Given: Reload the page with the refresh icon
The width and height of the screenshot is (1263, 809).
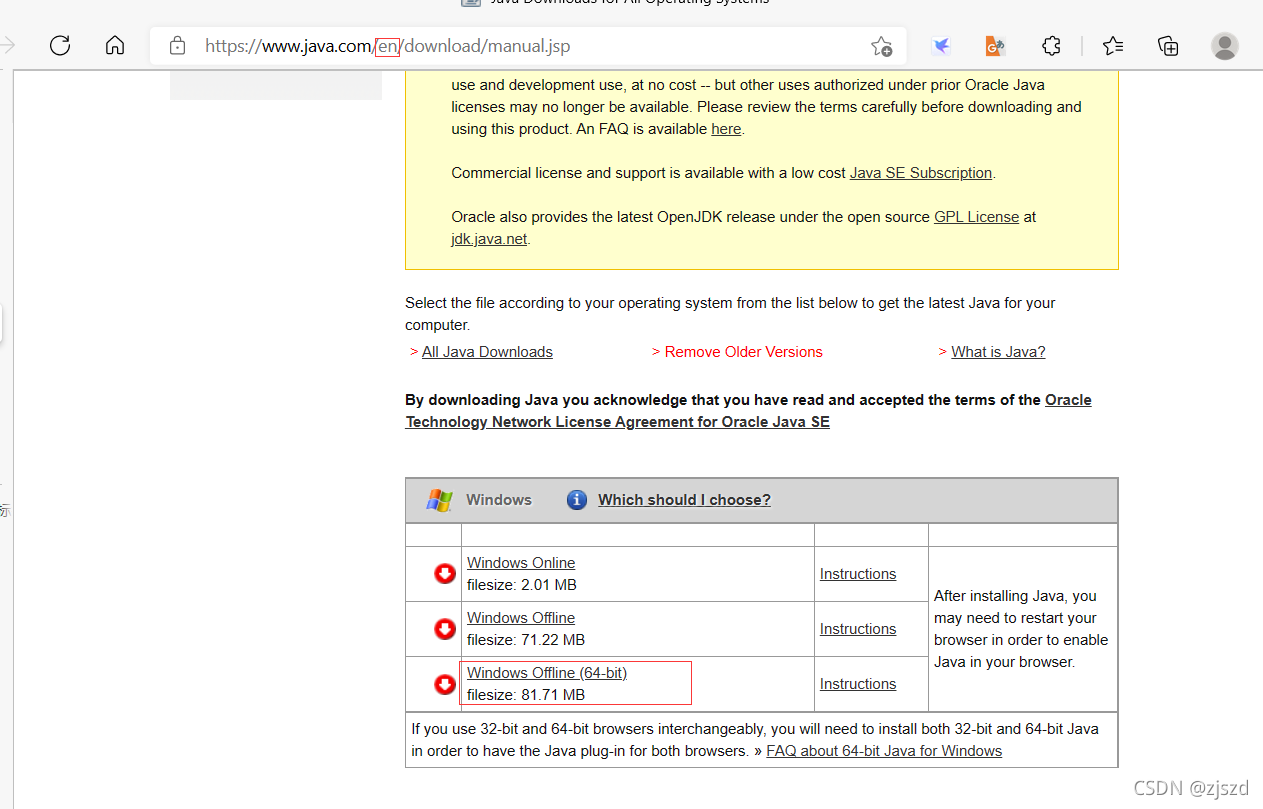Looking at the screenshot, I should click(x=60, y=45).
